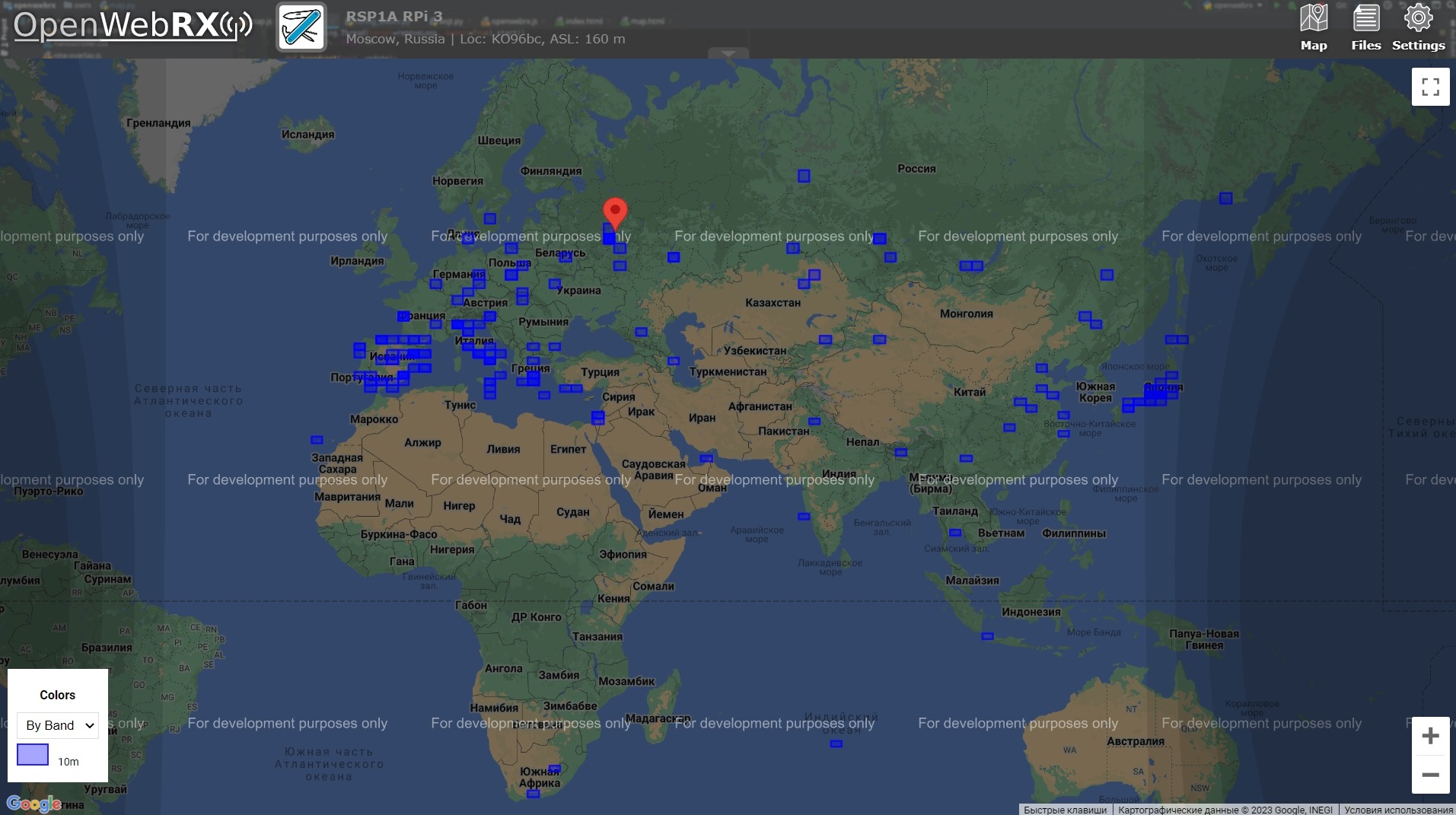The width and height of the screenshot is (1456, 815).
Task: Select blue locator square east of Madagascar
Action: coord(836,743)
